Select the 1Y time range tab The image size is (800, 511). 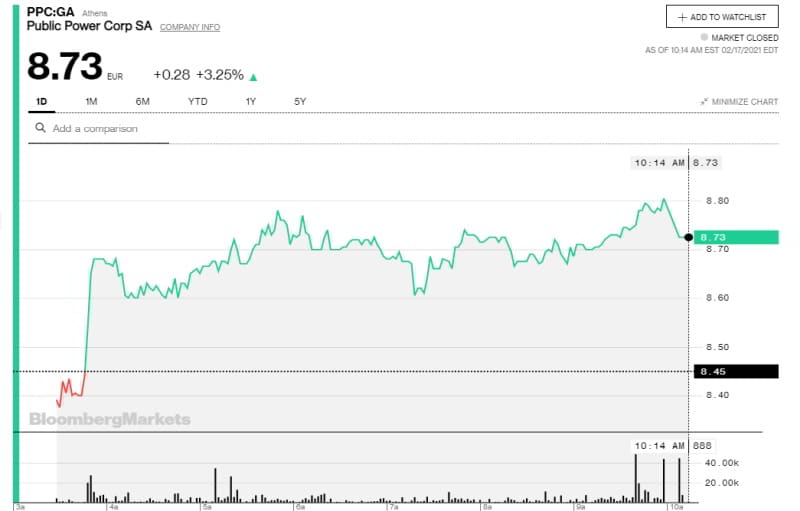251,101
